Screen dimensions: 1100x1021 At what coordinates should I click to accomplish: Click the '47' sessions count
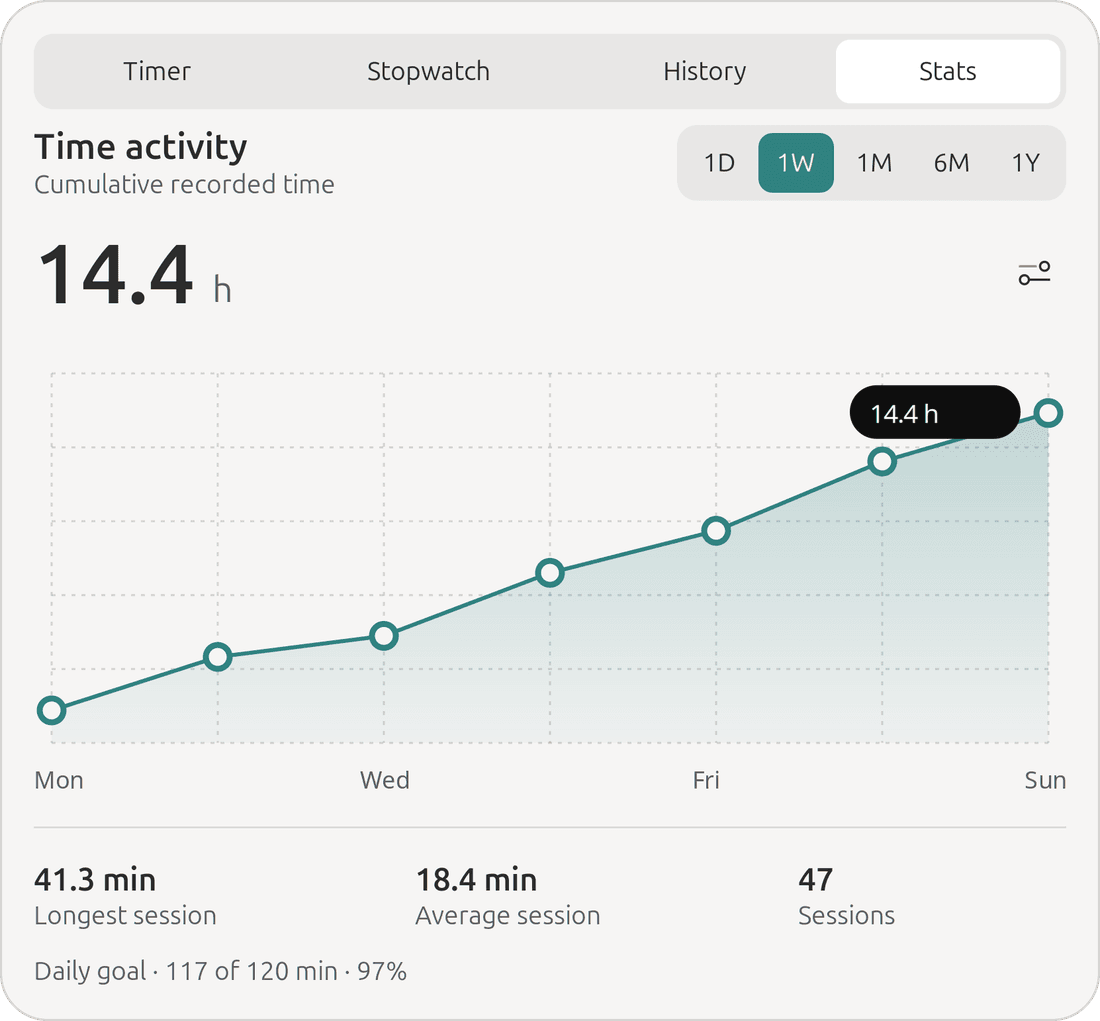(x=815, y=880)
